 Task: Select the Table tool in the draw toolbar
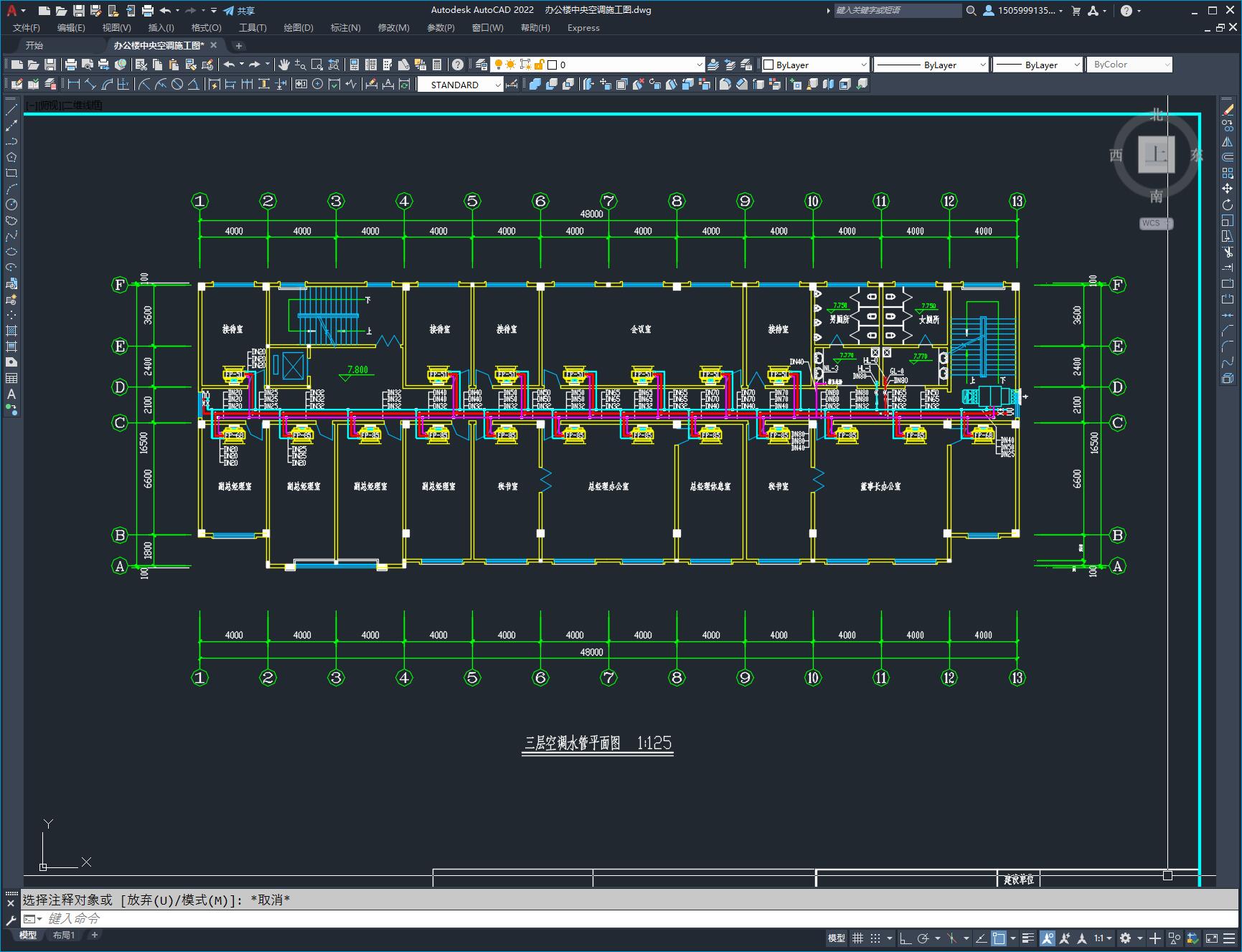tap(11, 378)
